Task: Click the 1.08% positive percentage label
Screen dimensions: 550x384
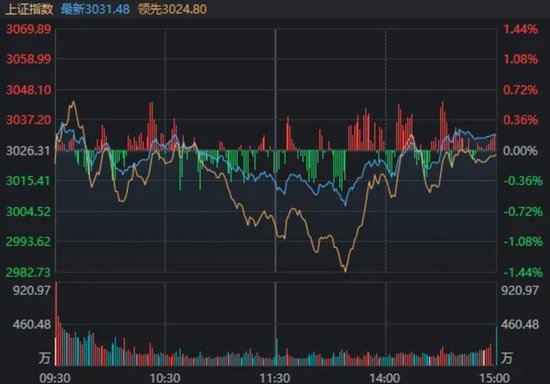Action: pyautogui.click(x=521, y=59)
